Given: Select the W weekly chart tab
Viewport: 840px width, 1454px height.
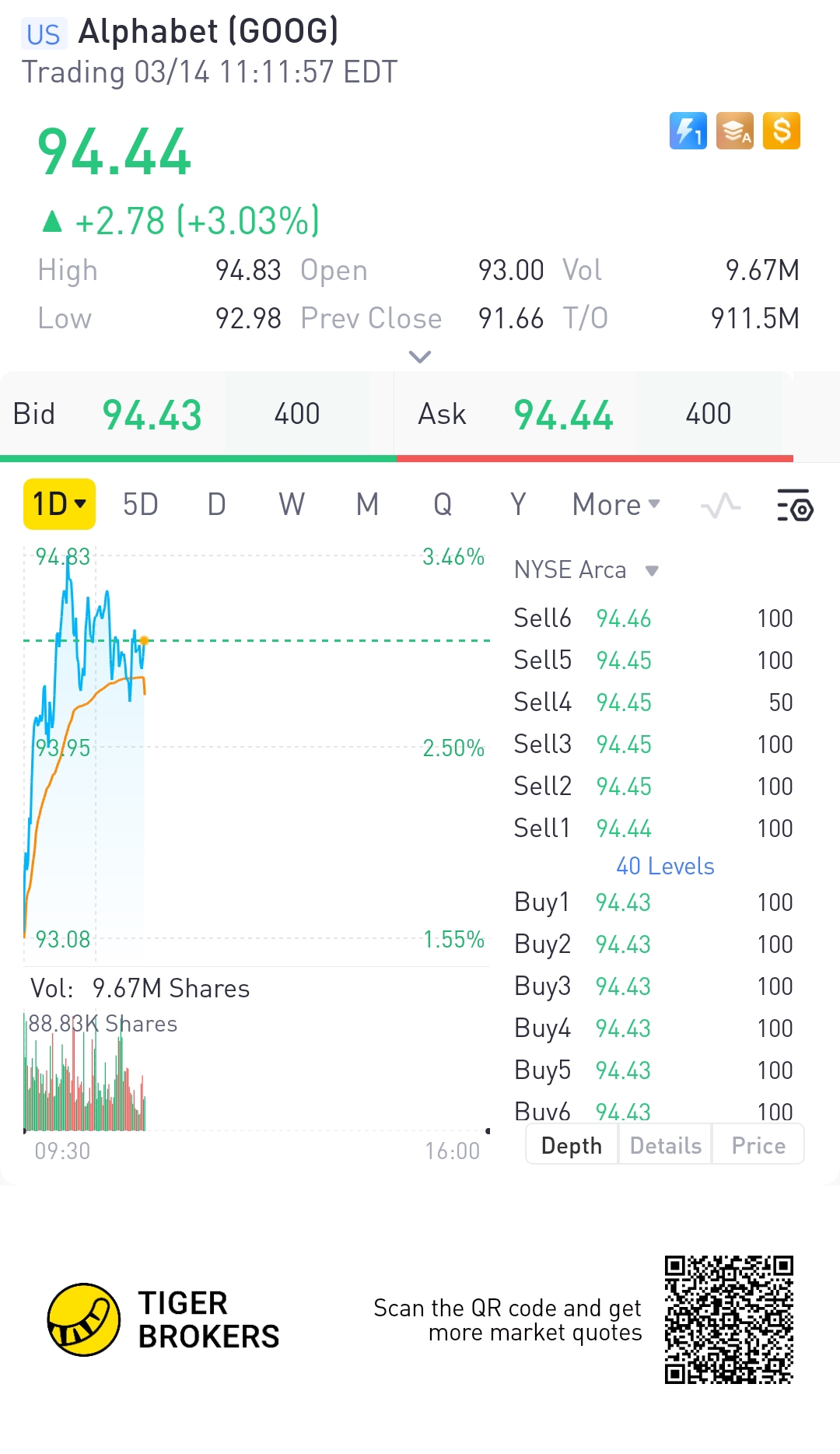Looking at the screenshot, I should (x=292, y=505).
